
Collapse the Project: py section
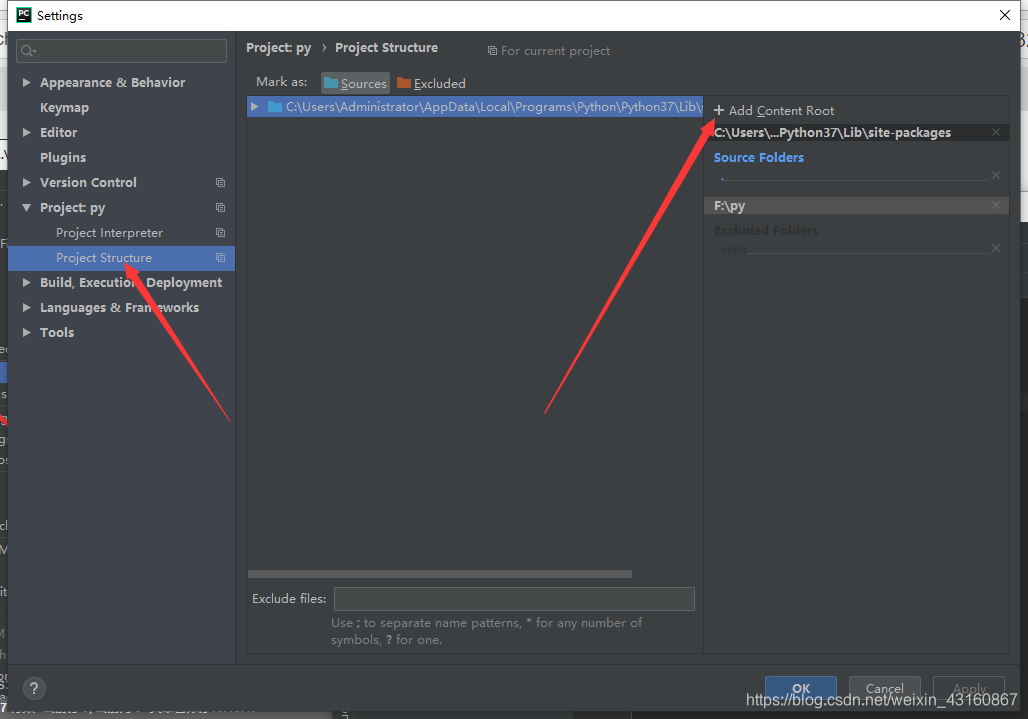pyautogui.click(x=27, y=208)
